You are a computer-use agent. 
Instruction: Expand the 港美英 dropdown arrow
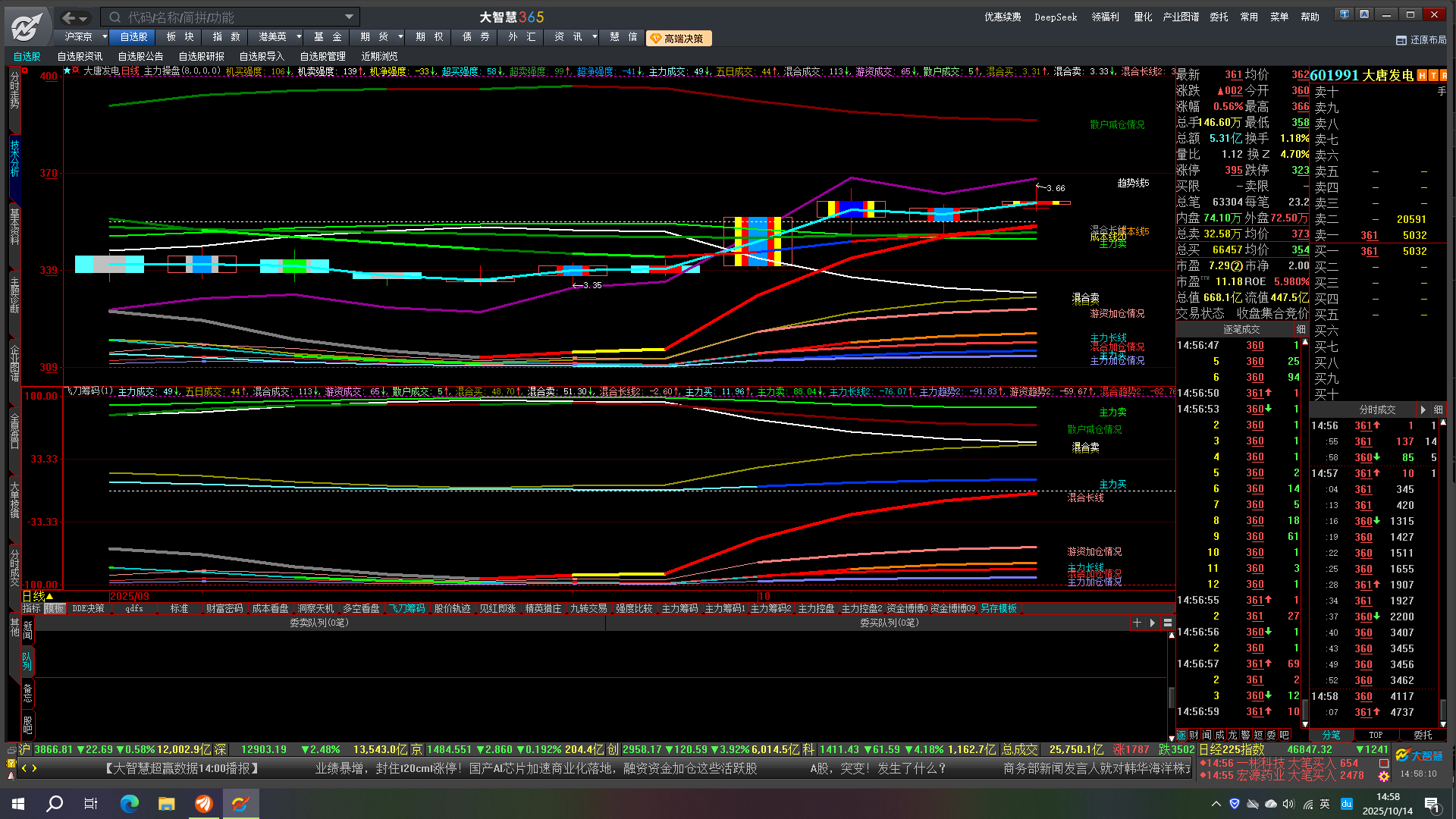coord(299,36)
